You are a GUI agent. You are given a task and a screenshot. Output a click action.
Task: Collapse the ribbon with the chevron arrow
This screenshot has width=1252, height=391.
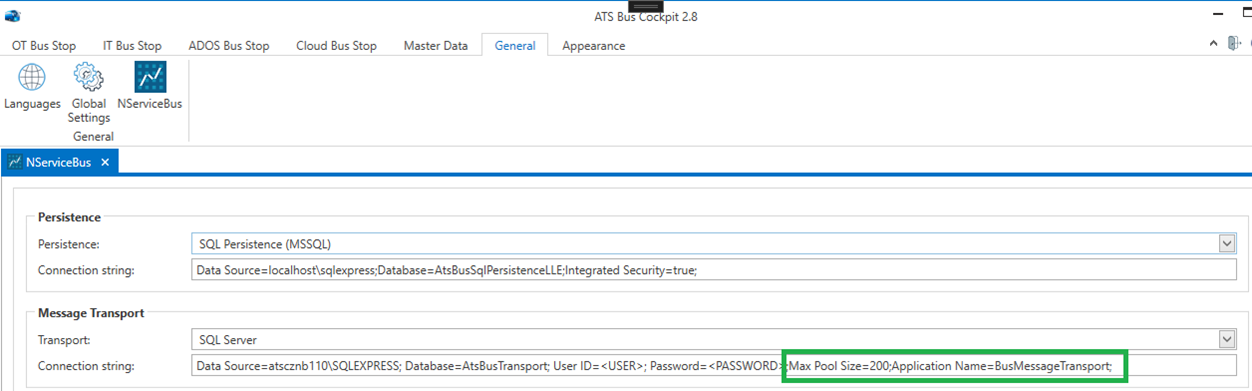tap(1212, 43)
